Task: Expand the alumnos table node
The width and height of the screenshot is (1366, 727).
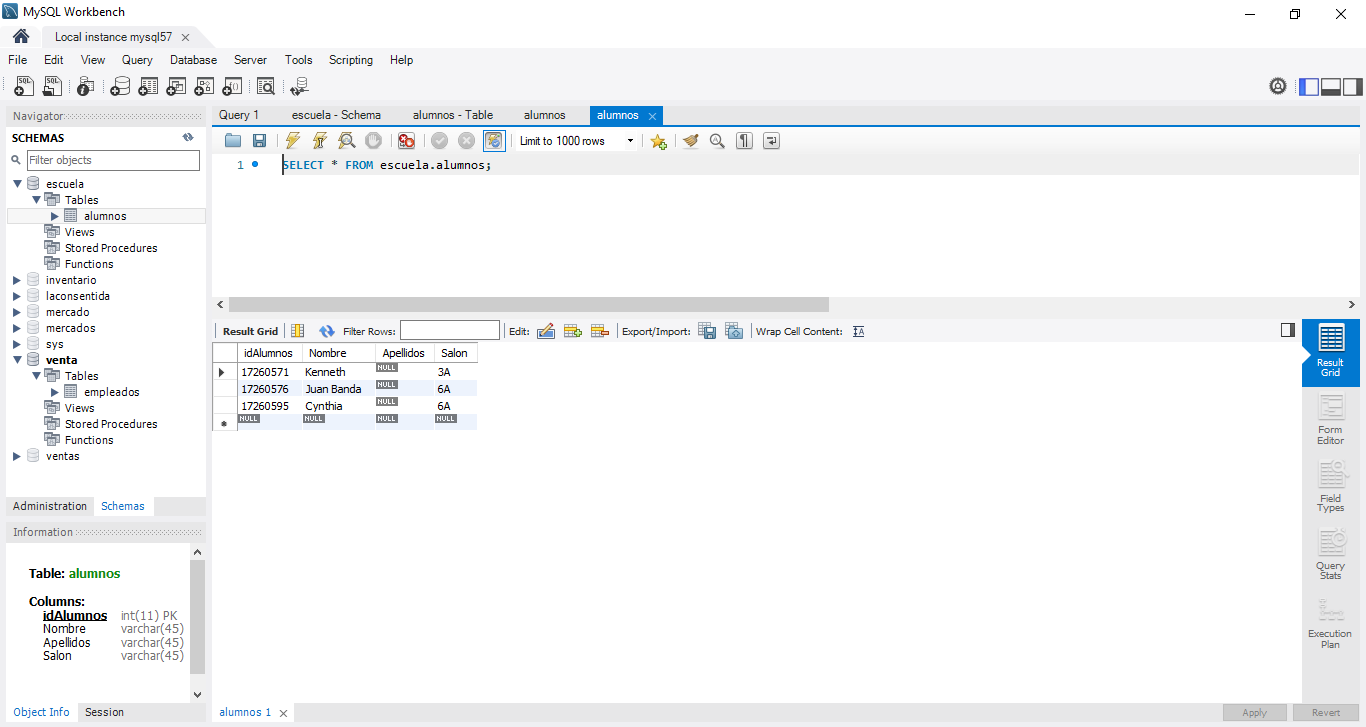Action: (x=55, y=216)
